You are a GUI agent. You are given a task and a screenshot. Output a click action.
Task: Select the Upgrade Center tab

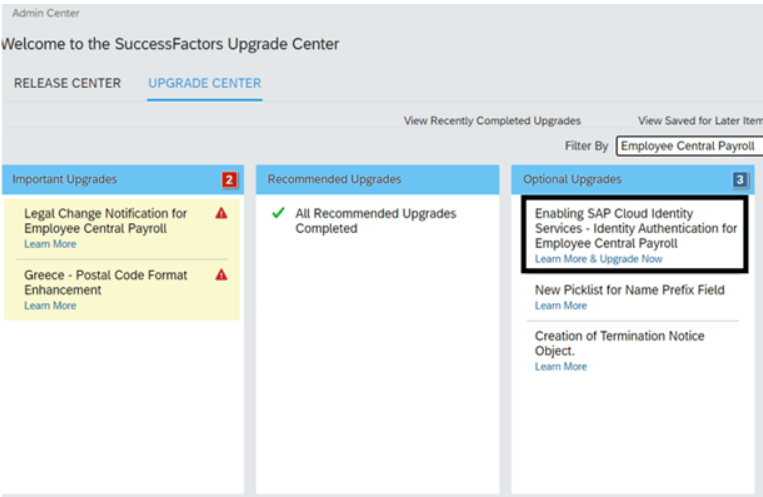[x=205, y=83]
